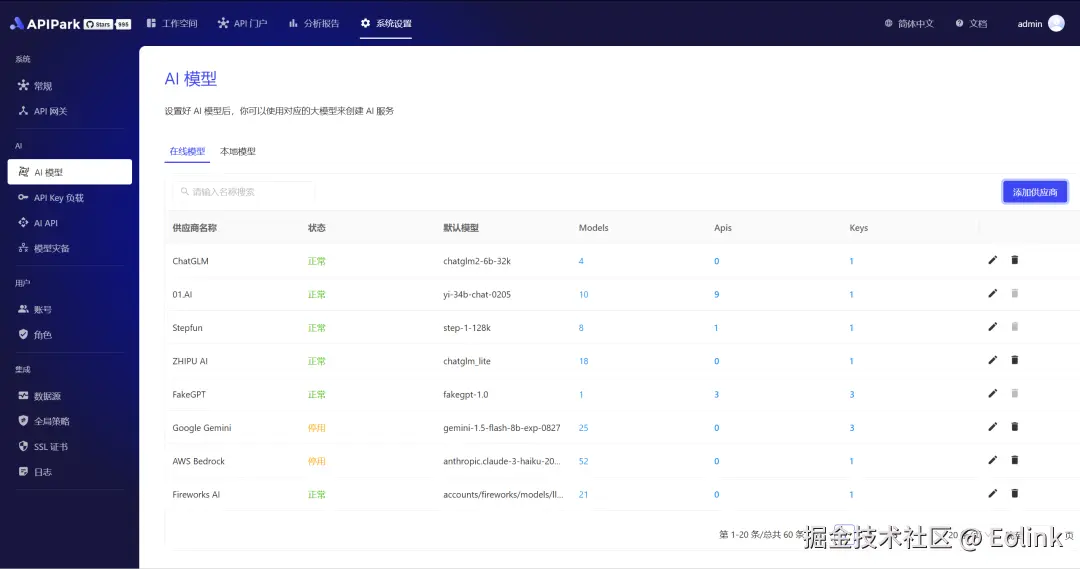Edit the FakeGPT provider row
Image resolution: width=1080 pixels, height=569 pixels.
pos(993,393)
